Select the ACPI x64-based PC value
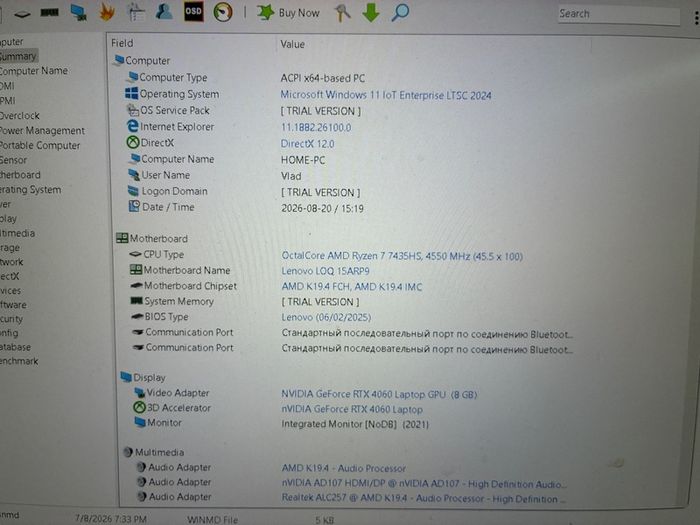Screen dimensions: 700x525 (x=322, y=78)
